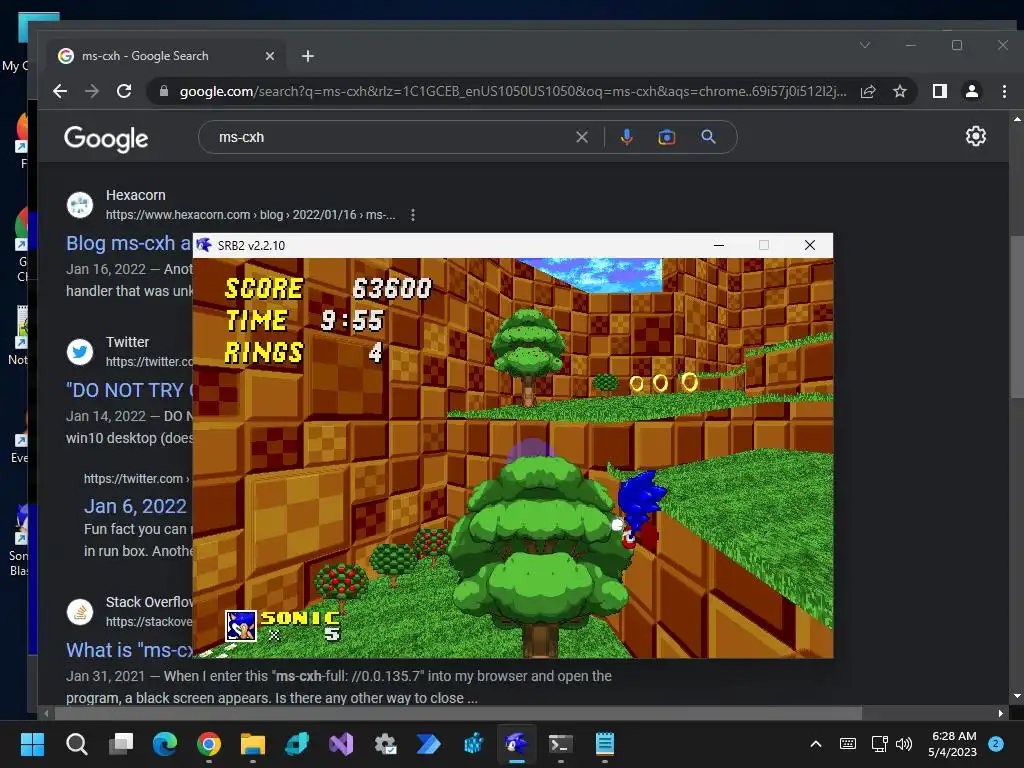This screenshot has width=1024, height=768.
Task: Open the 'Jan 6, 2022' Twitter sub-result
Action: (x=135, y=506)
